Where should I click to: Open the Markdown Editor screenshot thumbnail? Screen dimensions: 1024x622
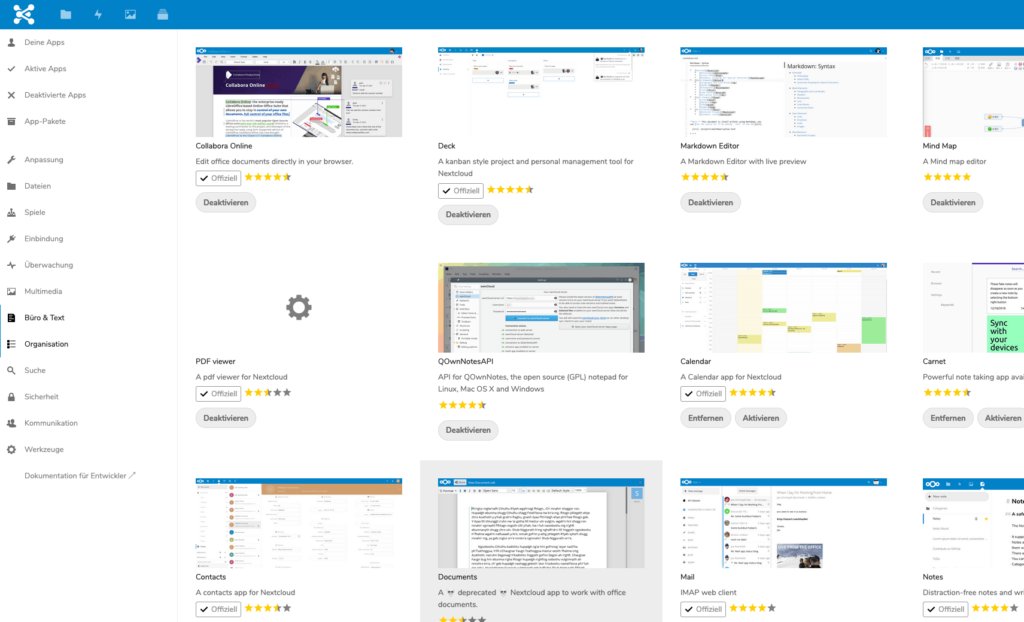click(x=783, y=92)
